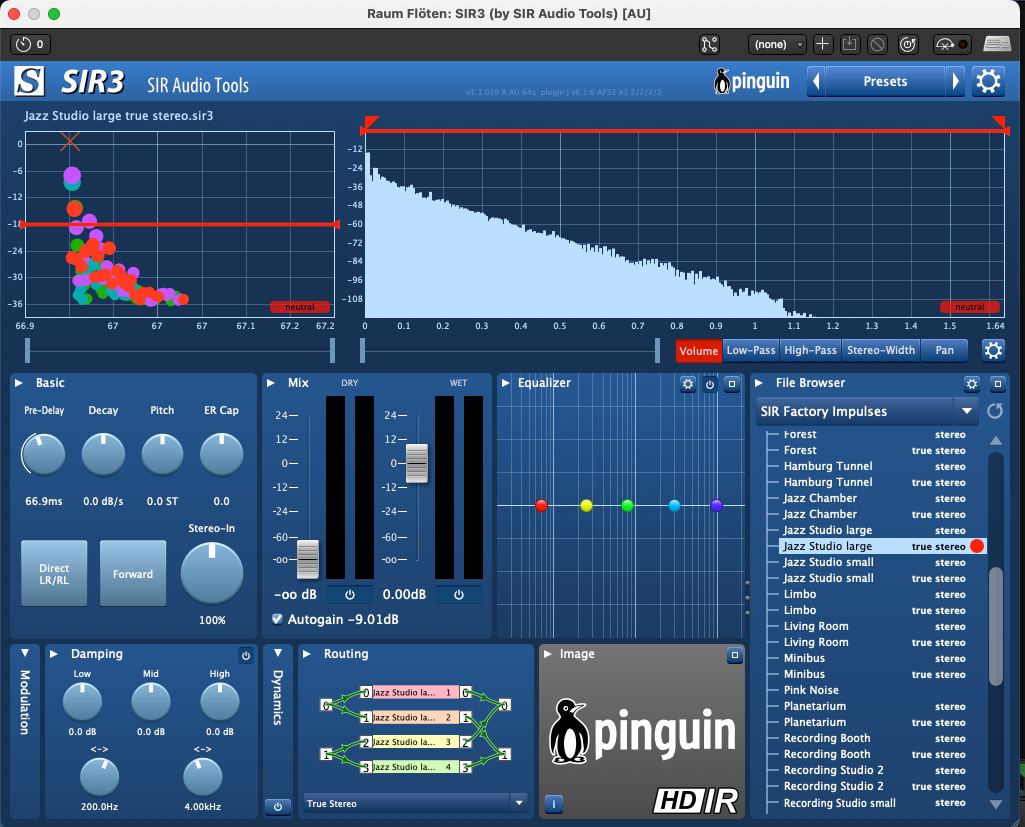Click the neutral button on the left graph
The width and height of the screenshot is (1025, 827).
click(299, 307)
